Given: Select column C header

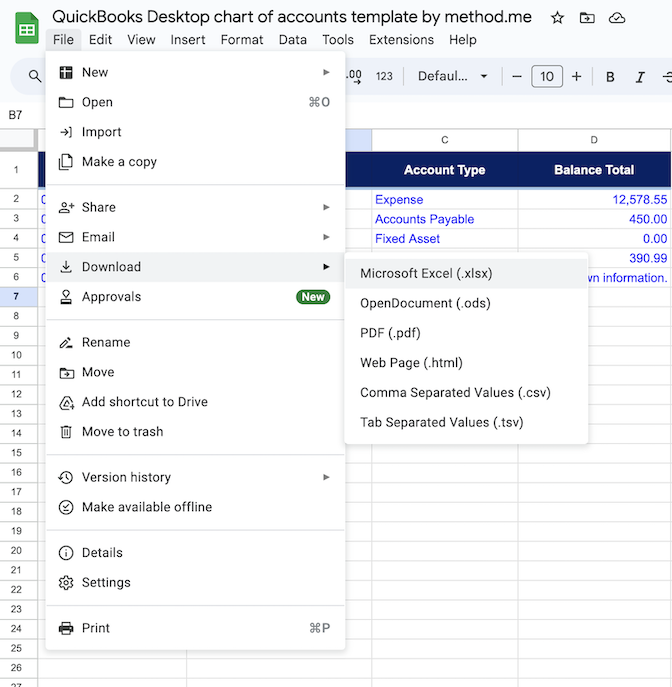Looking at the screenshot, I should tap(445, 140).
